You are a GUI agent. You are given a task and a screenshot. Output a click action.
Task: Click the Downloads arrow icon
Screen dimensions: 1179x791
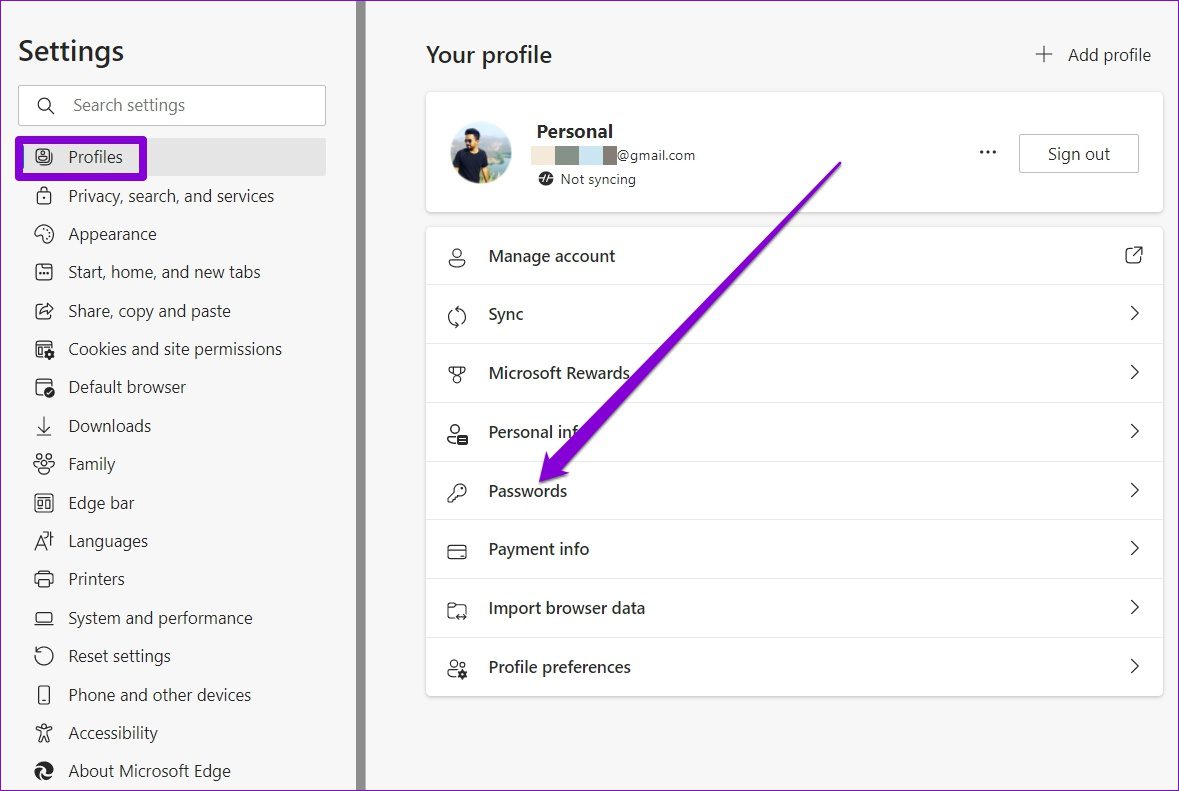[44, 426]
